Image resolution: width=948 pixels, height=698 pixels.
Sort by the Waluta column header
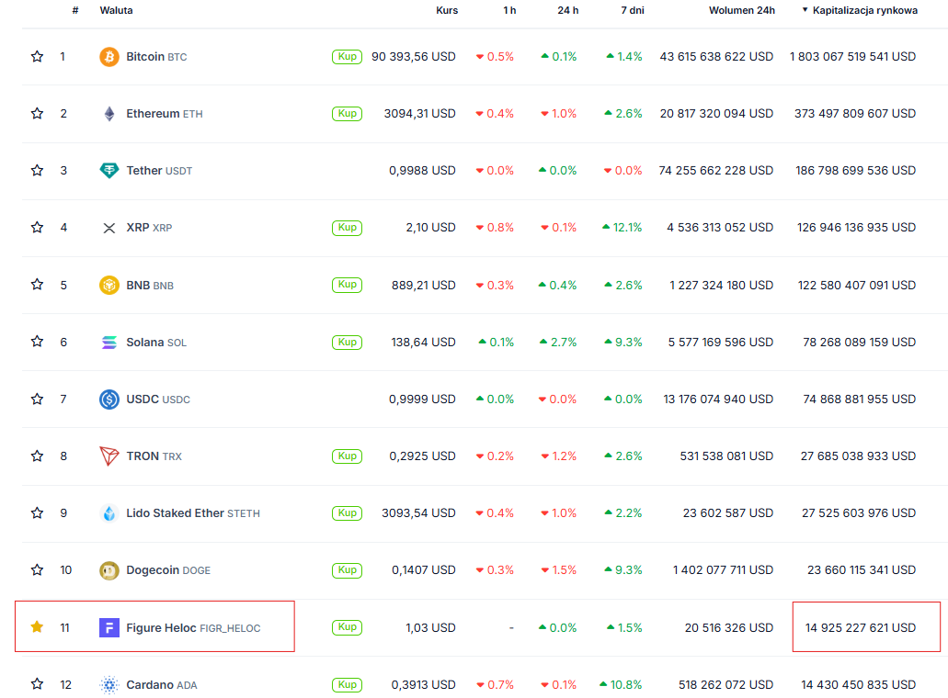(116, 10)
